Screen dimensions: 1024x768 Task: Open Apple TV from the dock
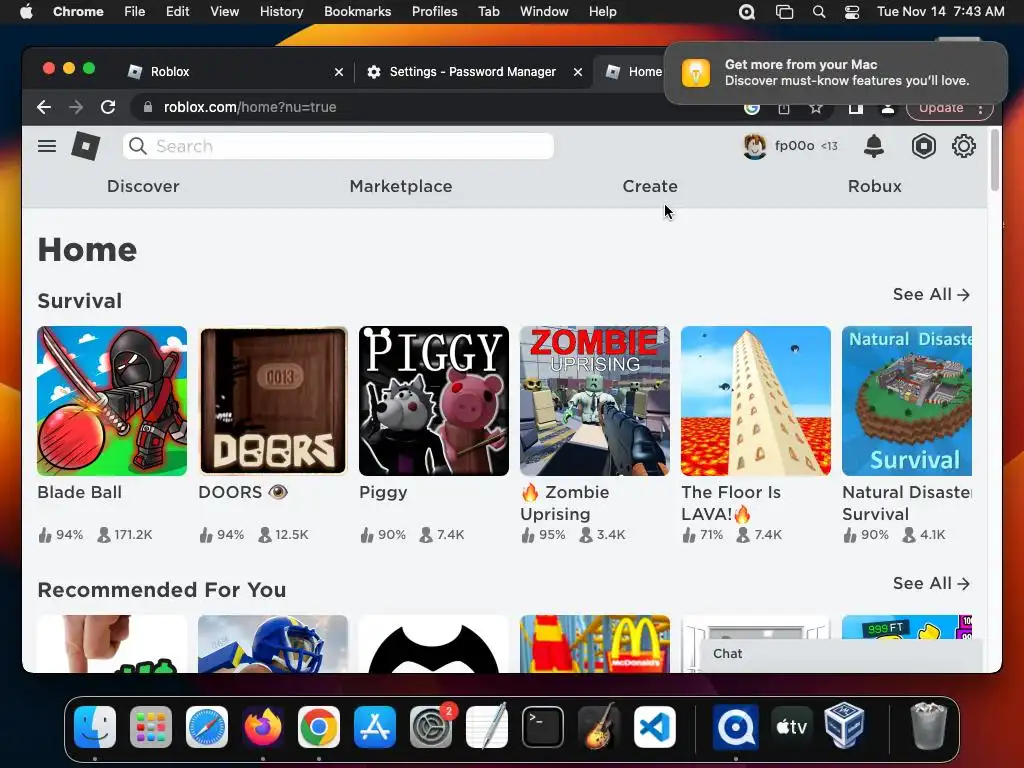coord(791,726)
